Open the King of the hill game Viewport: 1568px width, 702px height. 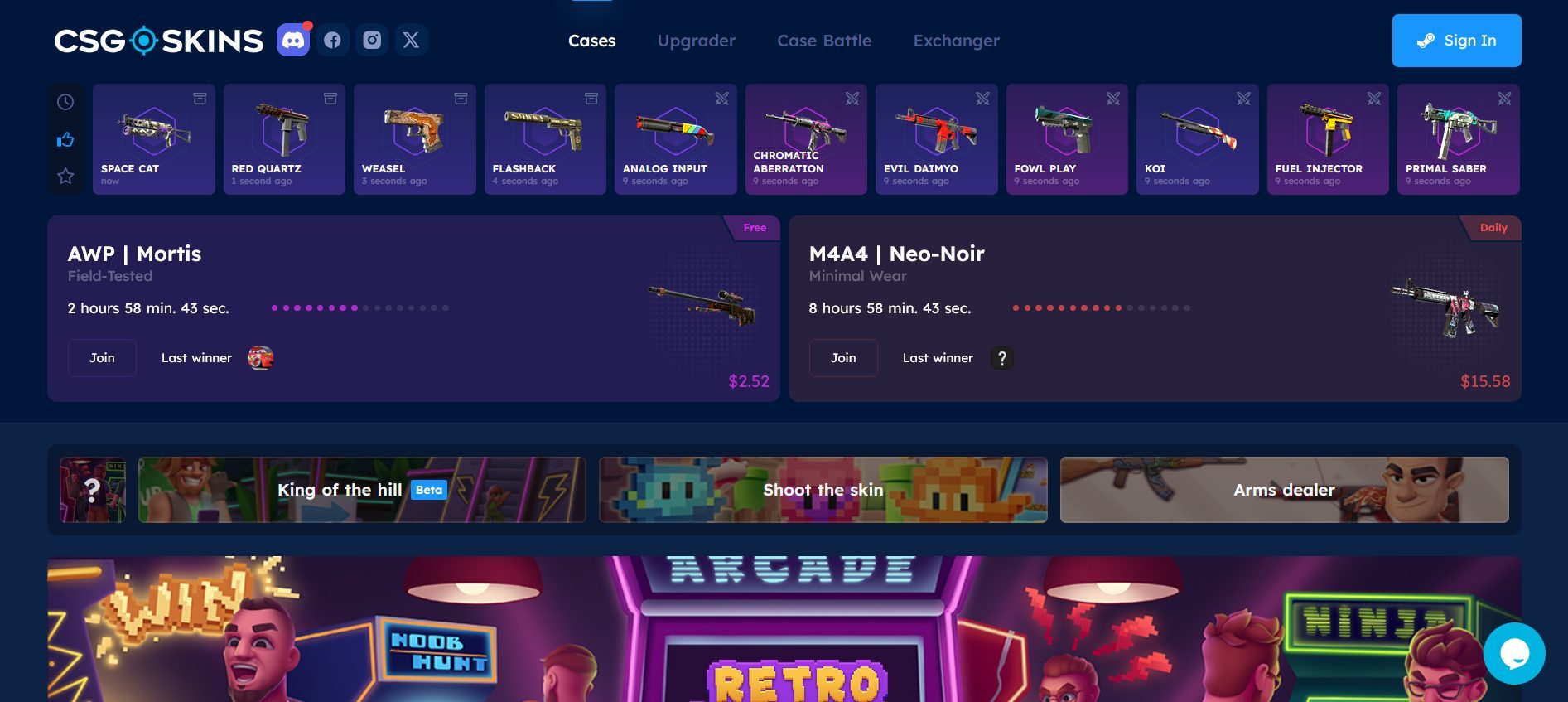[362, 490]
